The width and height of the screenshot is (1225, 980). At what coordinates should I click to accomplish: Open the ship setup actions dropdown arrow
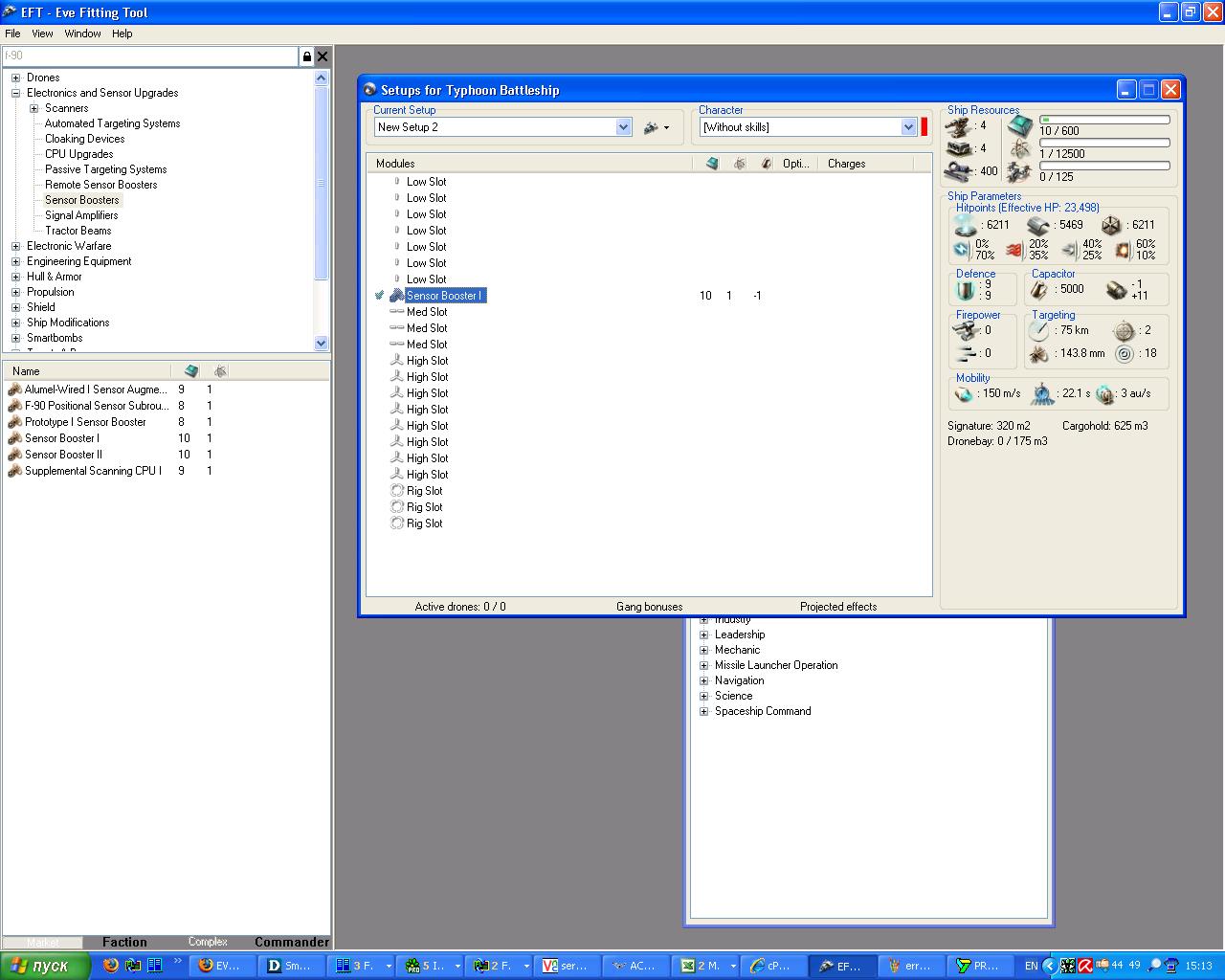[667, 127]
